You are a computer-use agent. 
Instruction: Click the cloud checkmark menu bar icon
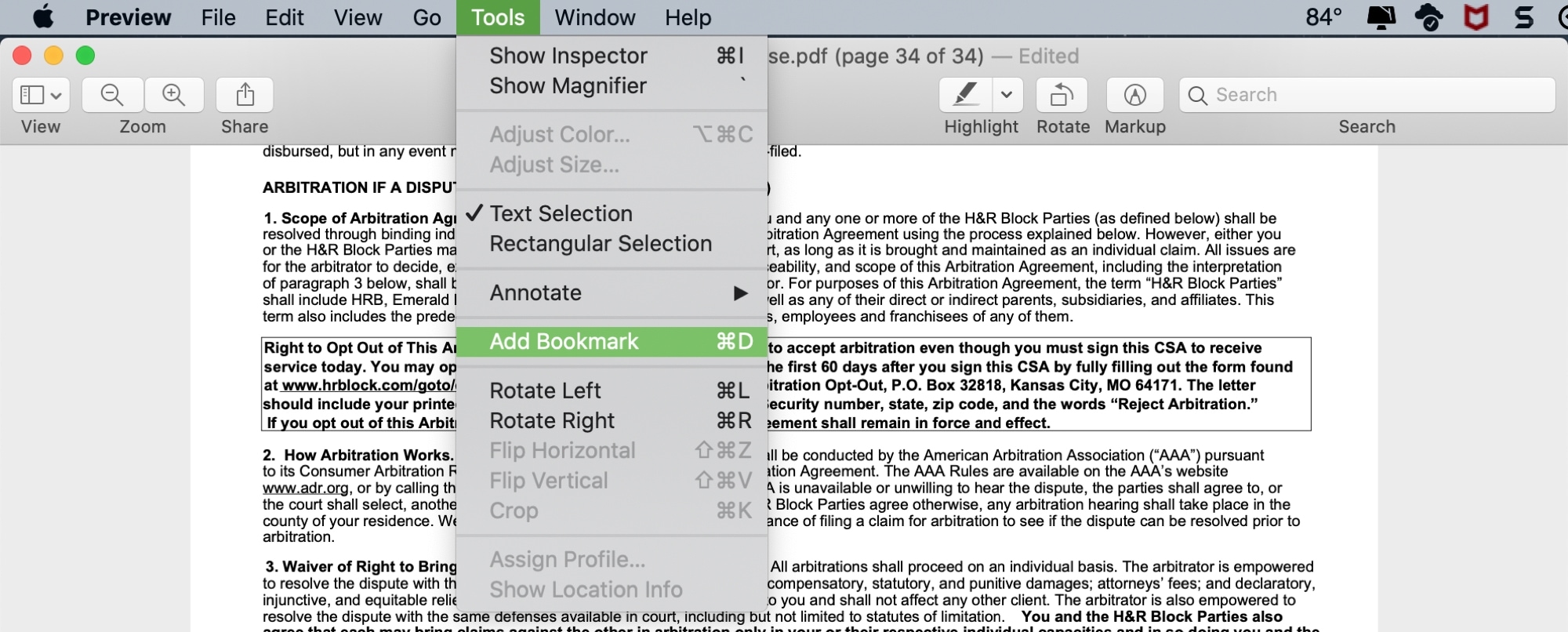tap(1429, 17)
